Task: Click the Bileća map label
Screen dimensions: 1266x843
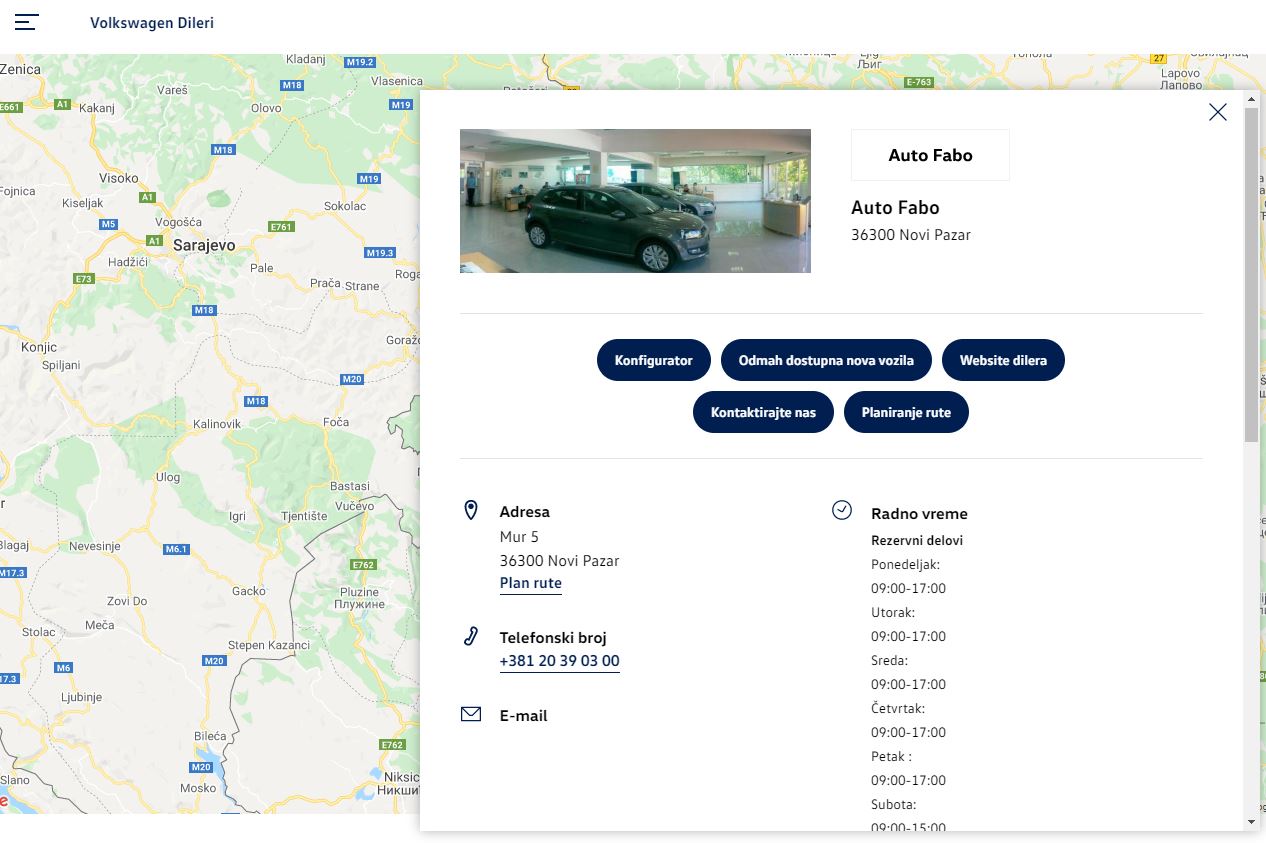Action: (210, 735)
